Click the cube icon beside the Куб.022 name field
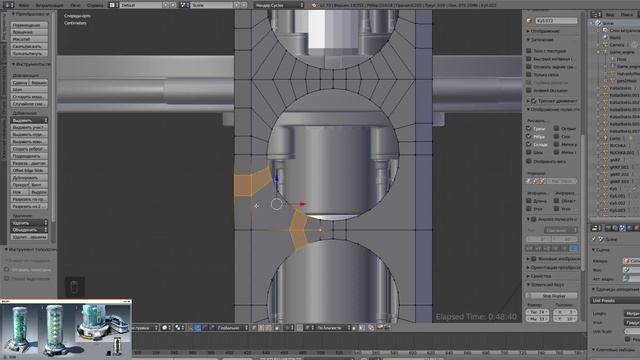The width and height of the screenshot is (640, 360). coord(529,20)
